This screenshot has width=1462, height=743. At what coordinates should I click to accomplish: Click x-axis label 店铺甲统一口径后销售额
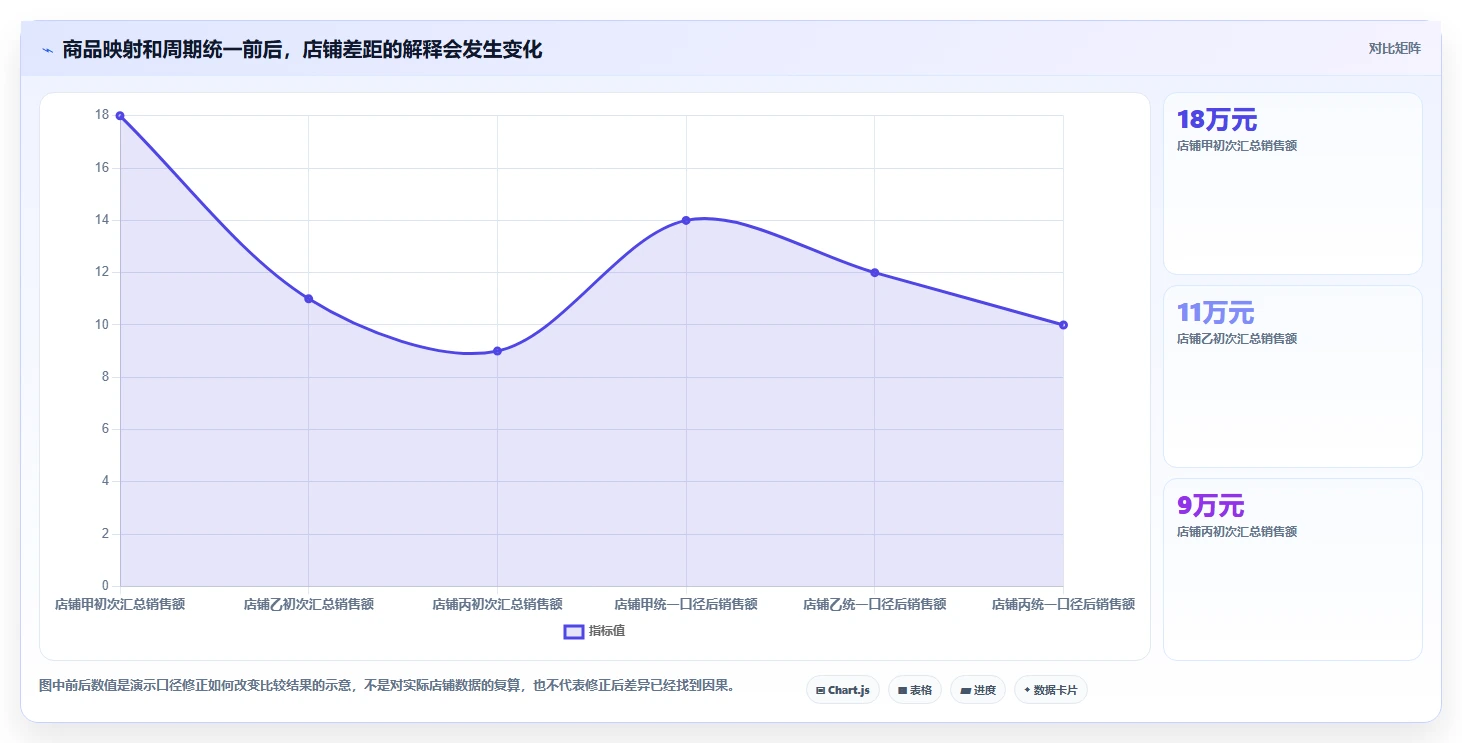click(x=686, y=604)
